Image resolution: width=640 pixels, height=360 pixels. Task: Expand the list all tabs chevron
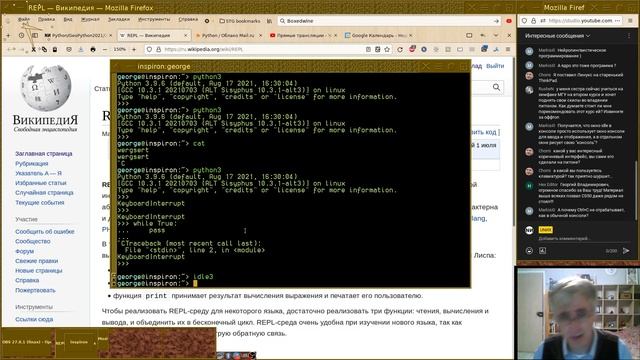pyautogui.click(x=496, y=36)
